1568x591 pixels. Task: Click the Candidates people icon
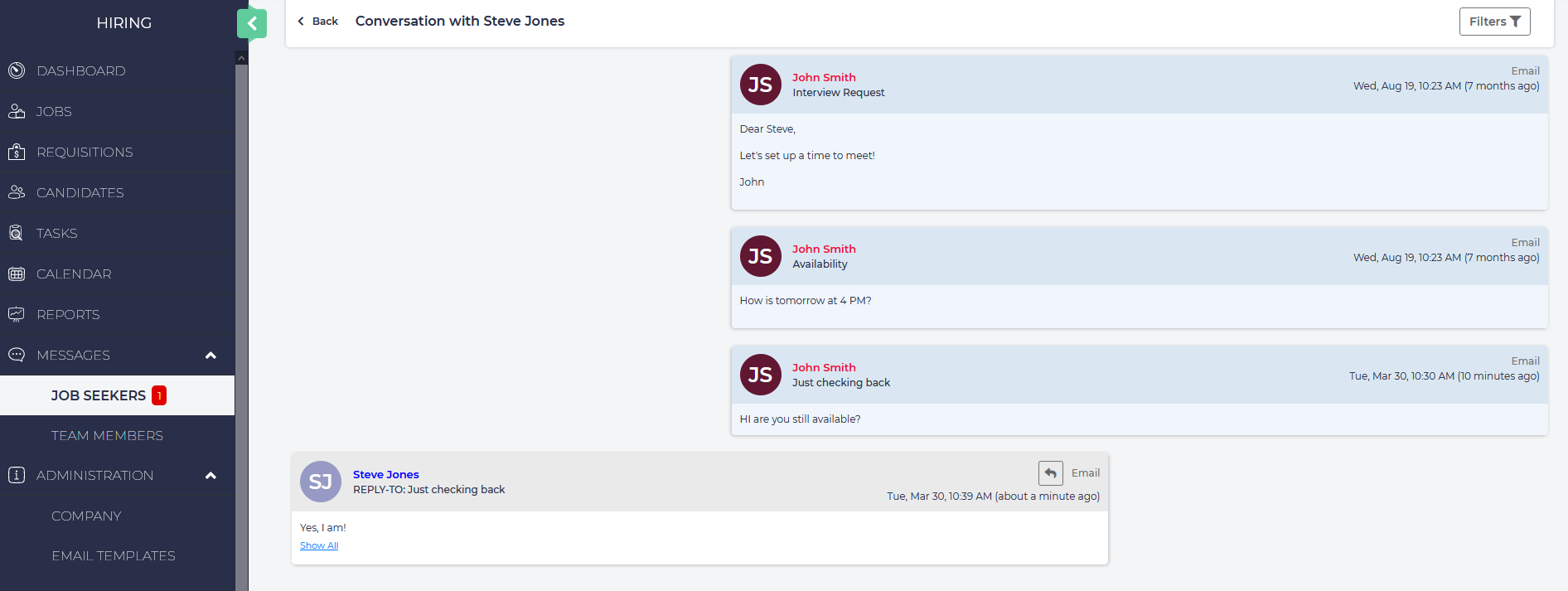[17, 192]
